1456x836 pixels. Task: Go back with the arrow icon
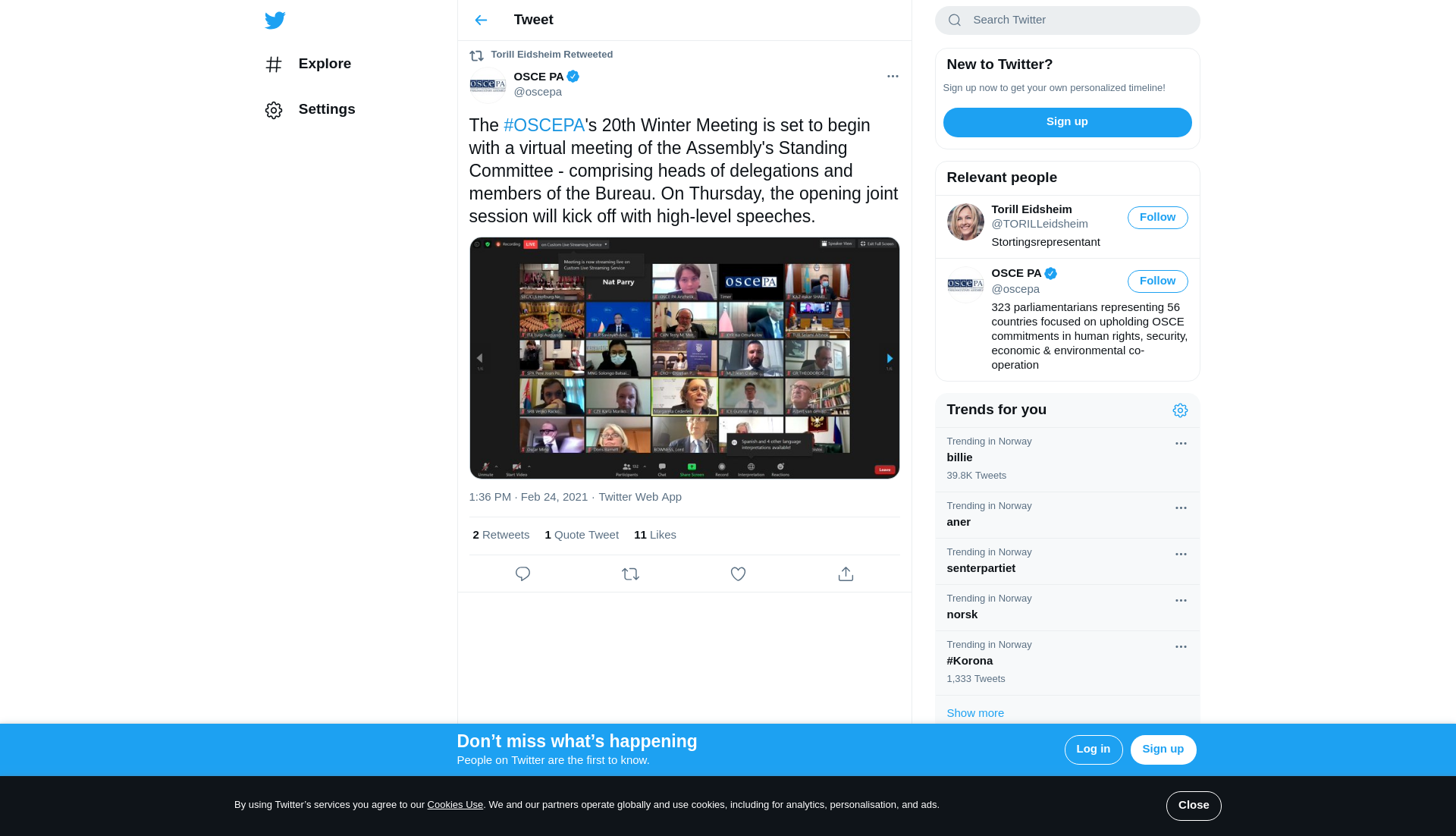coord(481,20)
